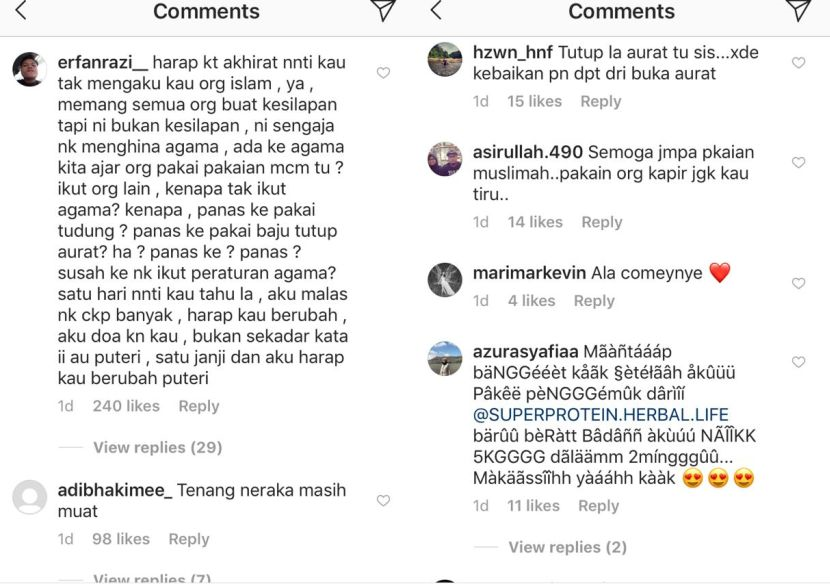Expand View replies (29) under erfanrazi__
830x584 pixels.
(158, 447)
